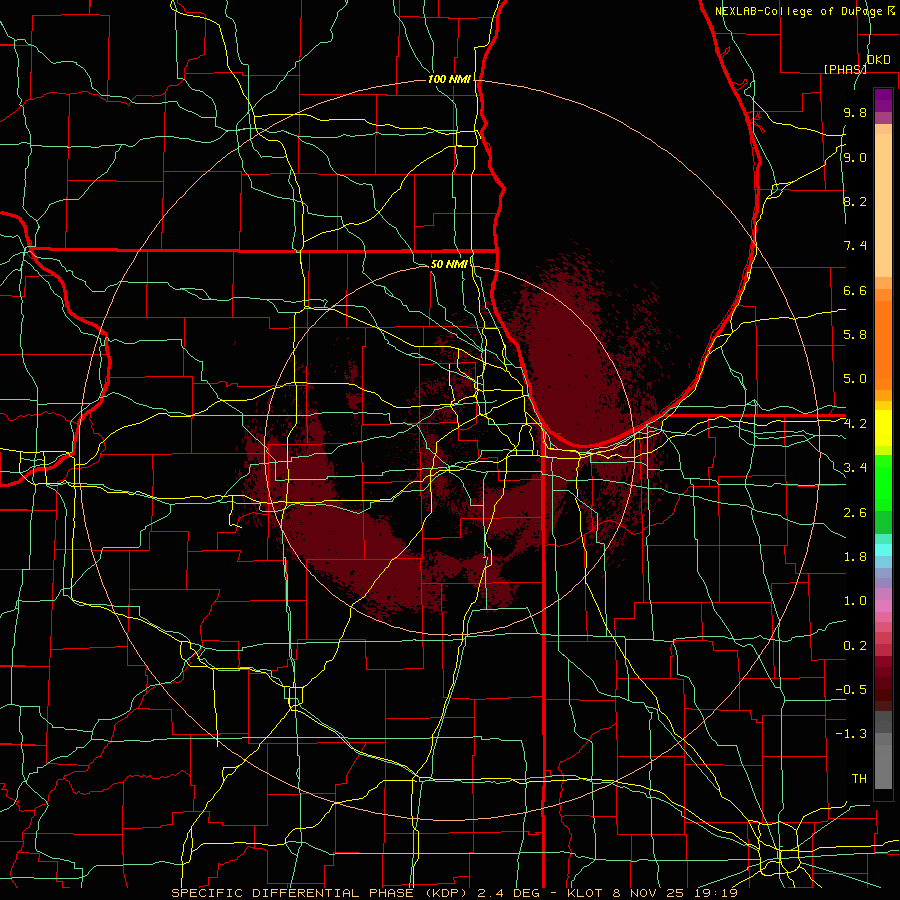900x900 pixels.
Task: Click the "0.2" legend value
Action: point(855,646)
